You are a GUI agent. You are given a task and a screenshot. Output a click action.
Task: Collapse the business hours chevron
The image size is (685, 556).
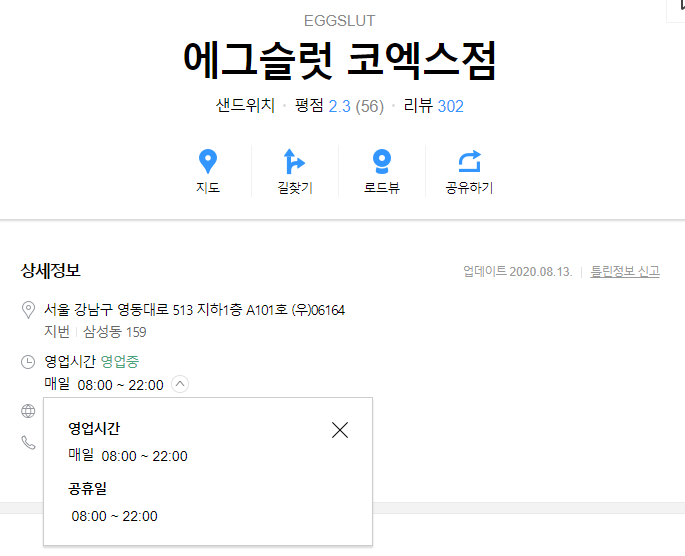[180, 384]
